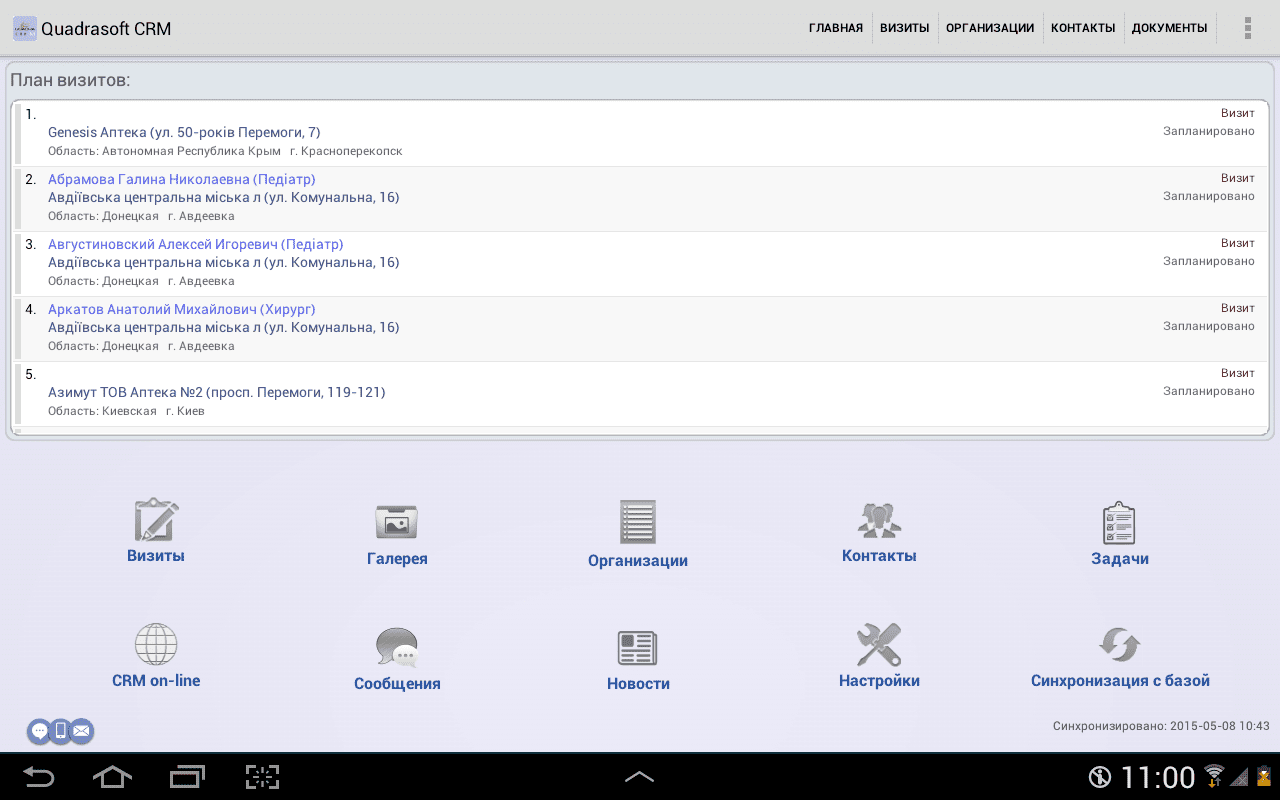Open the Контакты people icon
Viewport: 1280px width, 800px height.
coord(879,520)
